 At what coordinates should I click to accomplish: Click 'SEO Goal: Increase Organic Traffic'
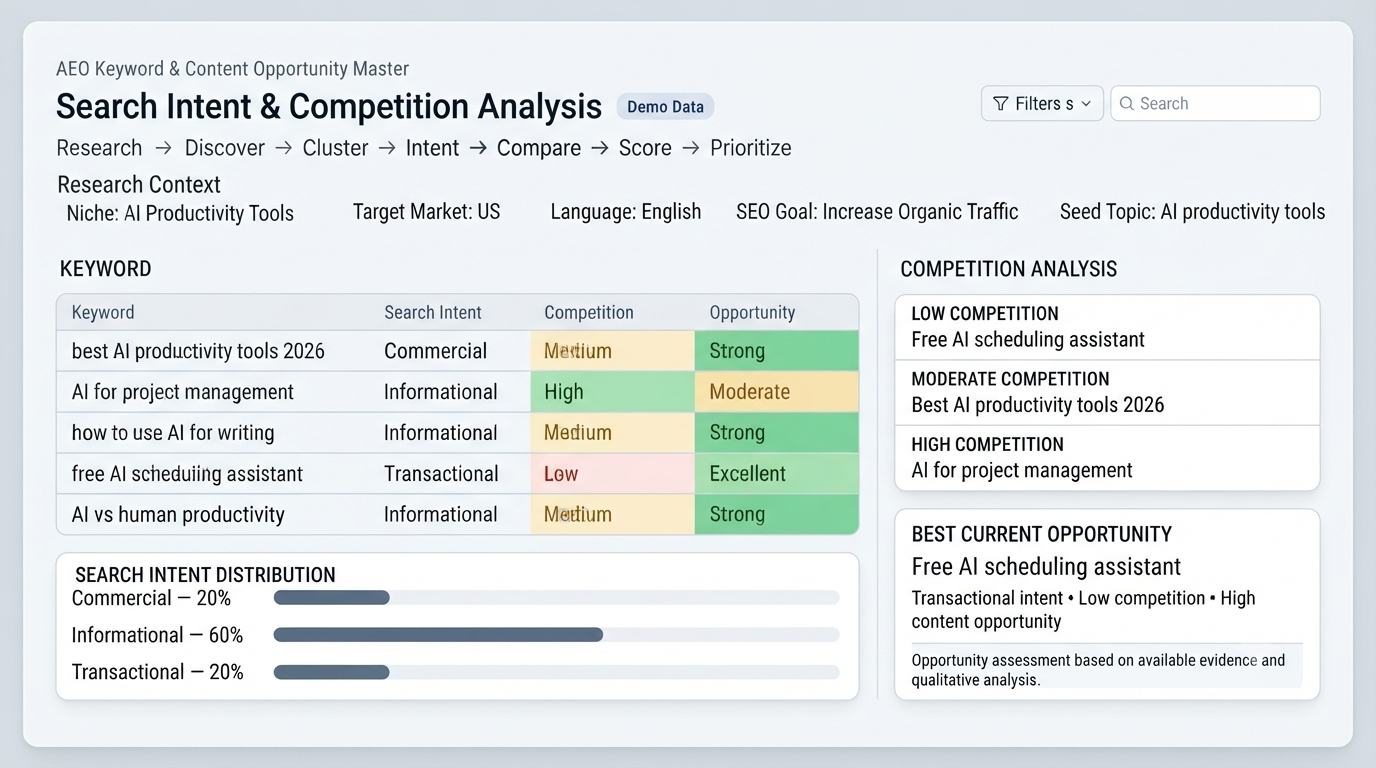coord(877,212)
